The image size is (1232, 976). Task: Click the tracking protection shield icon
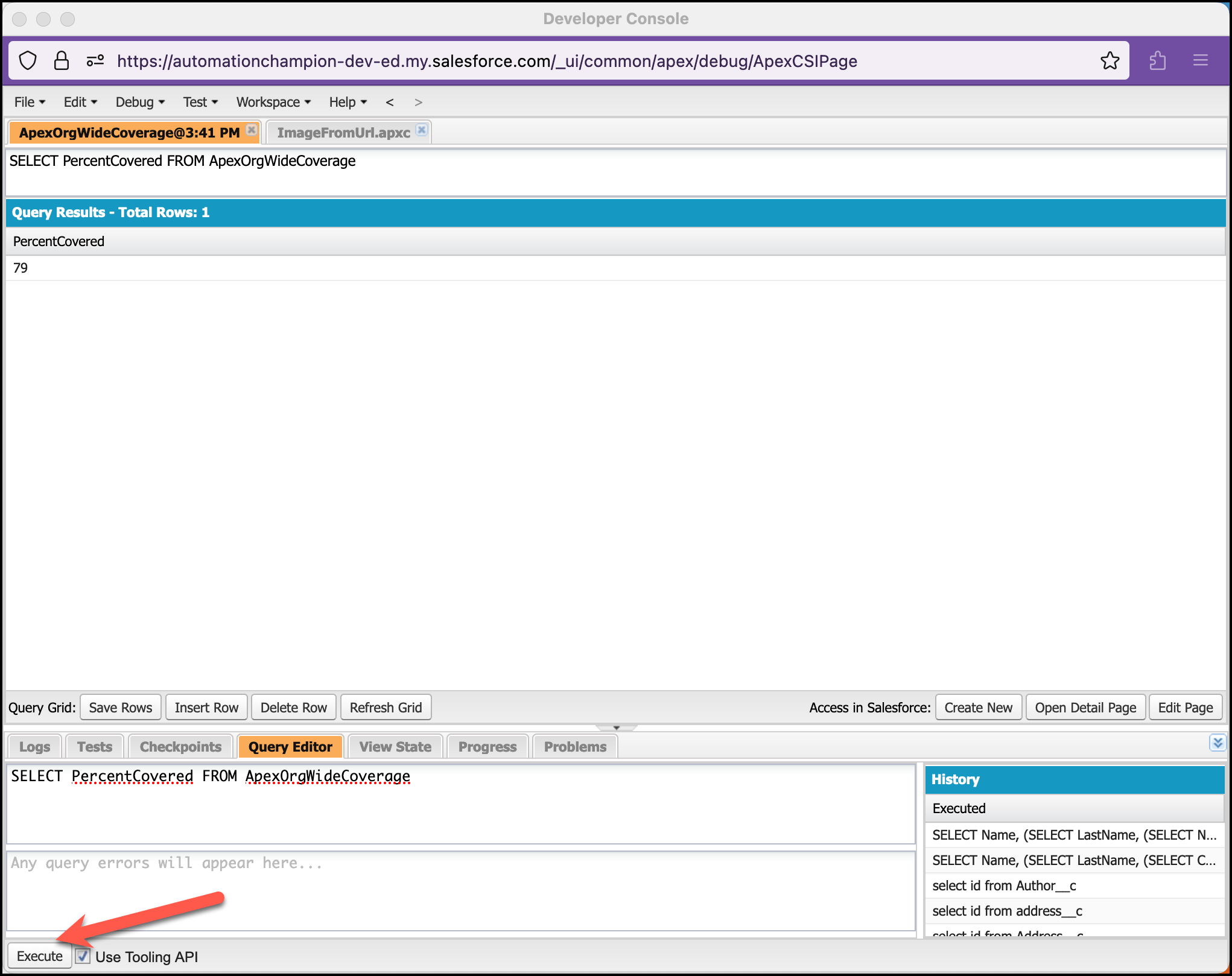(28, 60)
